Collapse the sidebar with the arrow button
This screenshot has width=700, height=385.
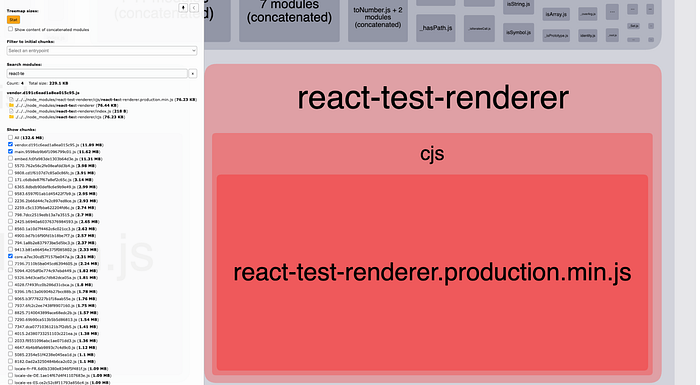tap(194, 8)
